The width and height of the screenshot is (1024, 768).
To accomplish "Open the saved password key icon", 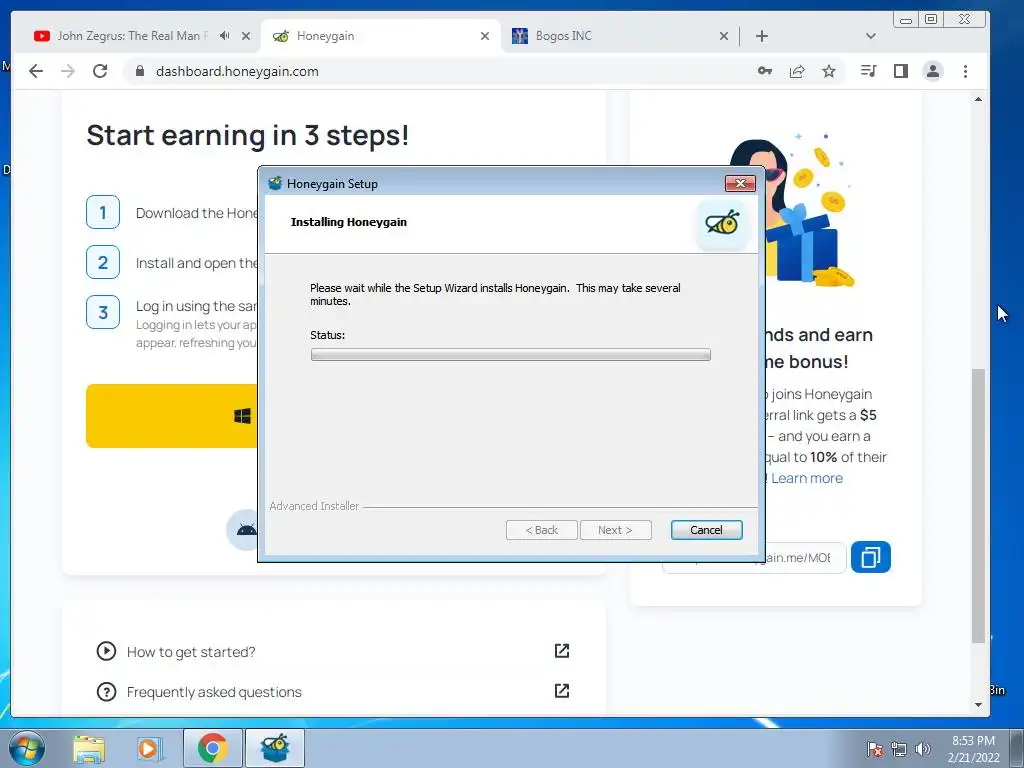I will click(x=765, y=71).
